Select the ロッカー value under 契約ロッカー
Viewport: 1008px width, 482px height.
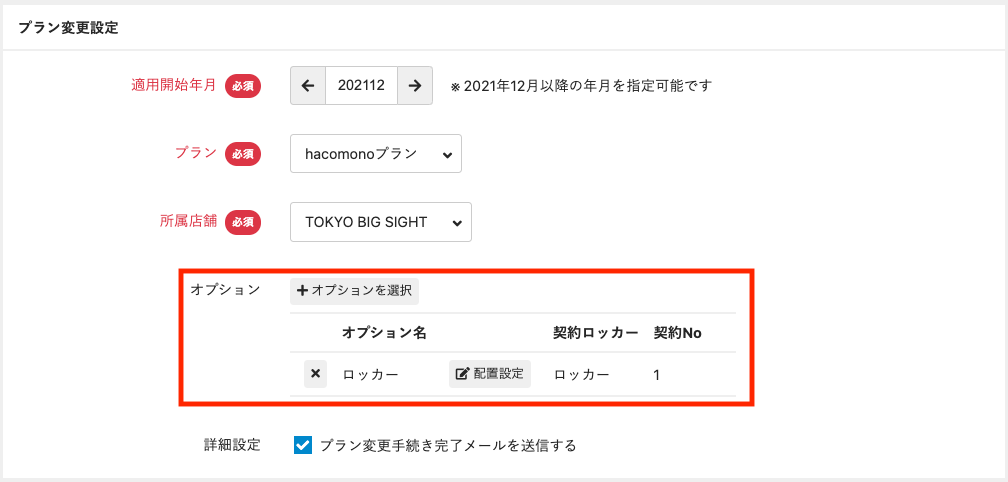coord(581,375)
